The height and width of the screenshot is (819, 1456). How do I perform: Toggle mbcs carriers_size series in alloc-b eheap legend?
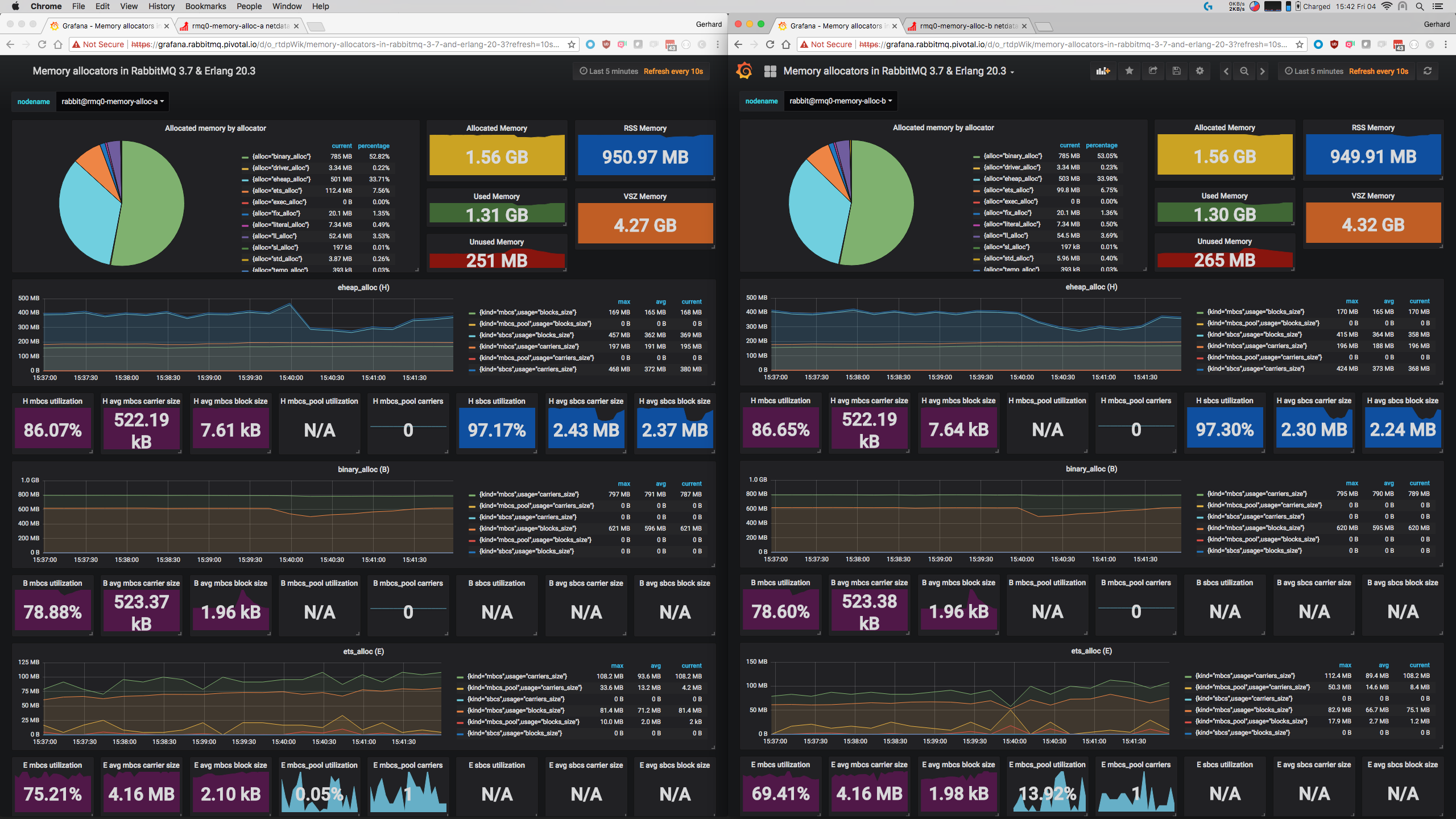(x=1257, y=346)
